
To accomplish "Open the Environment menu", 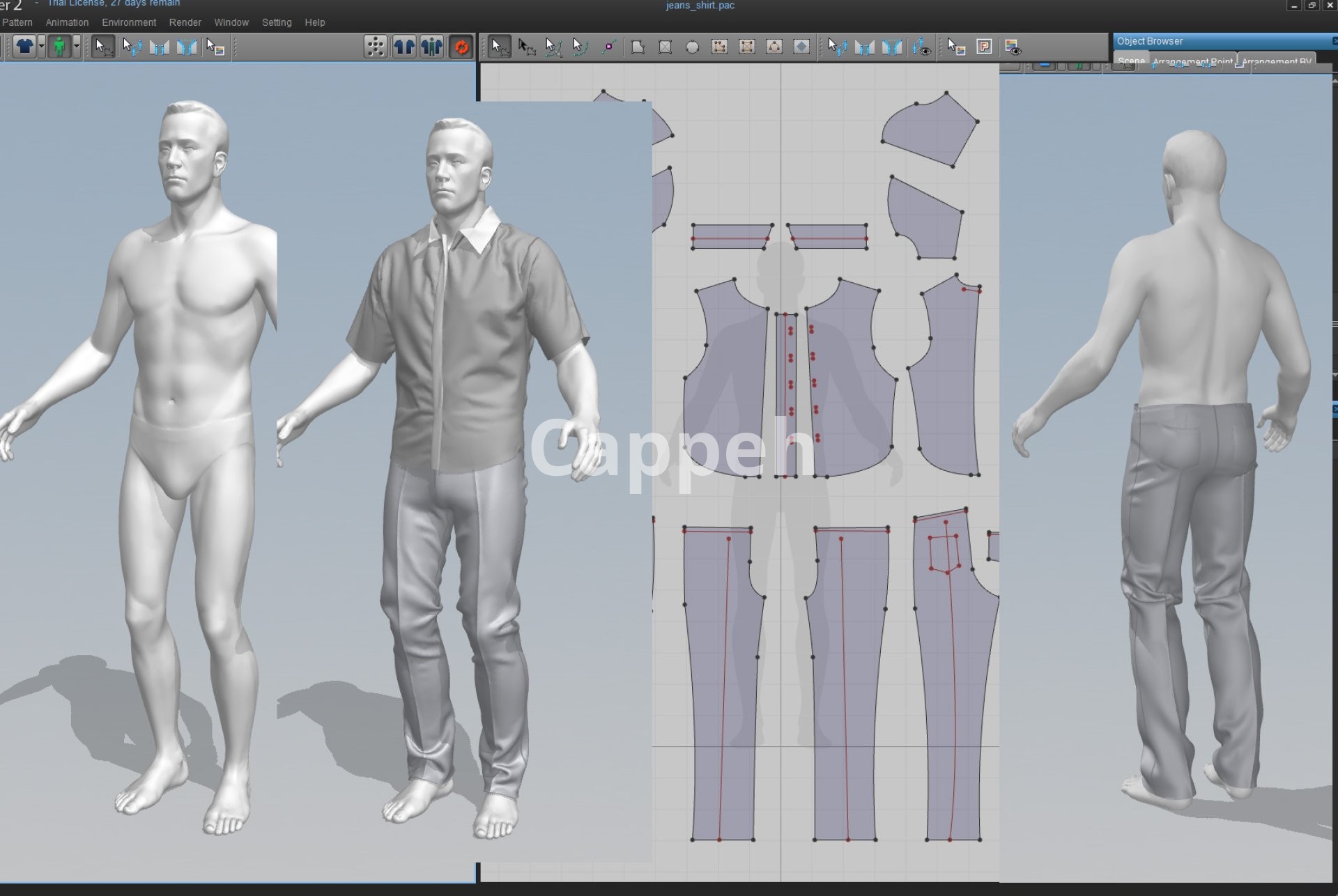I will coord(129,22).
